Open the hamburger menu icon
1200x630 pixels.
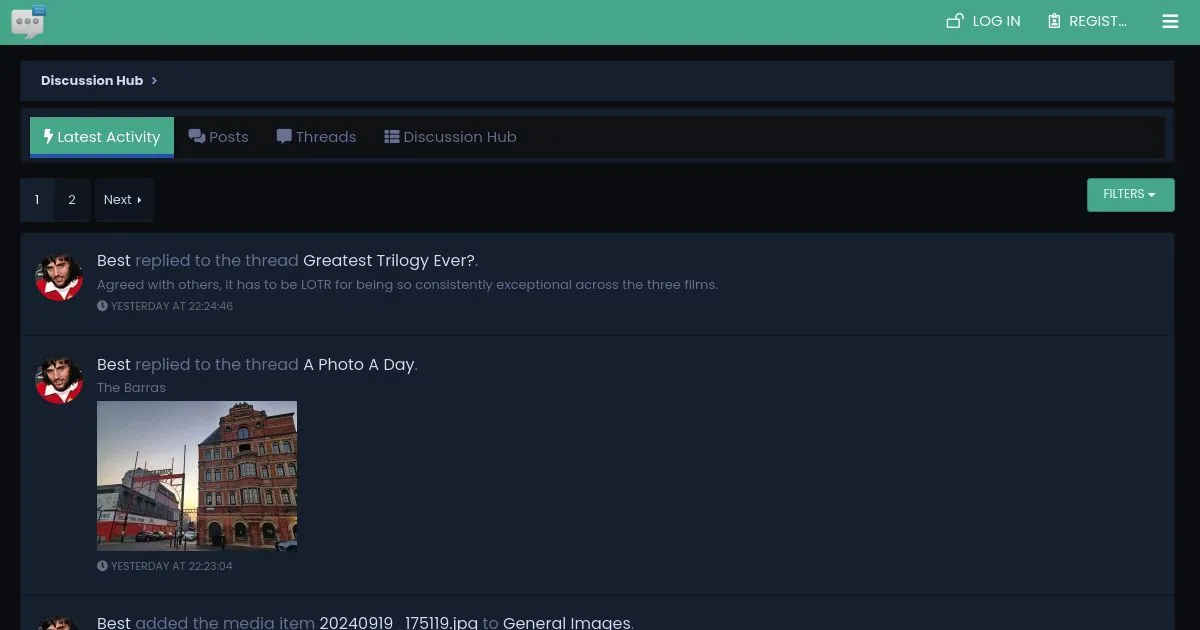pos(1170,21)
